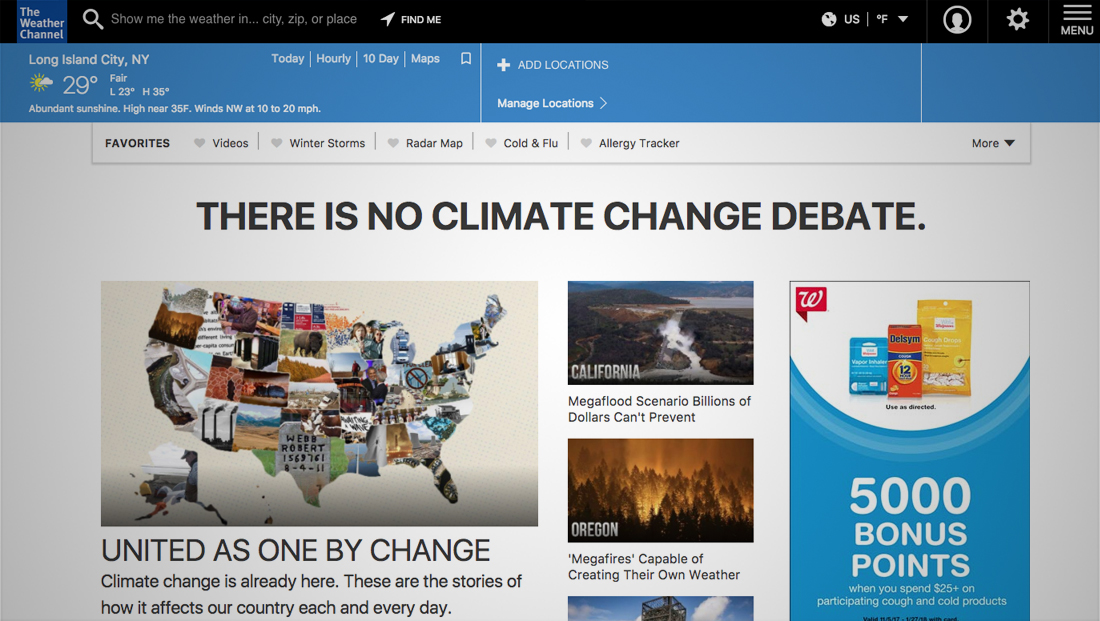Switch to the Hourly forecast tab
The width and height of the screenshot is (1100, 621).
tap(333, 59)
